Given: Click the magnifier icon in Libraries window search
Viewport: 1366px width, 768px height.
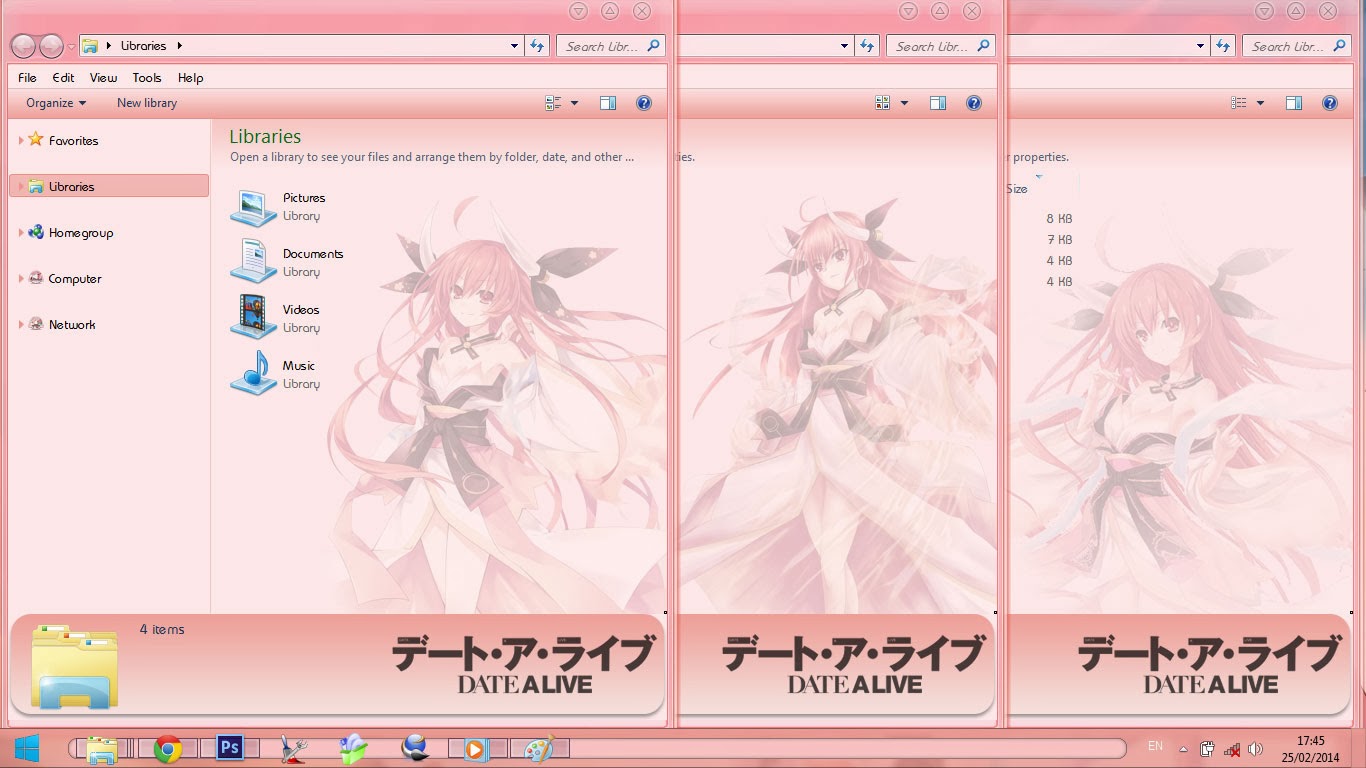Looking at the screenshot, I should [x=653, y=45].
